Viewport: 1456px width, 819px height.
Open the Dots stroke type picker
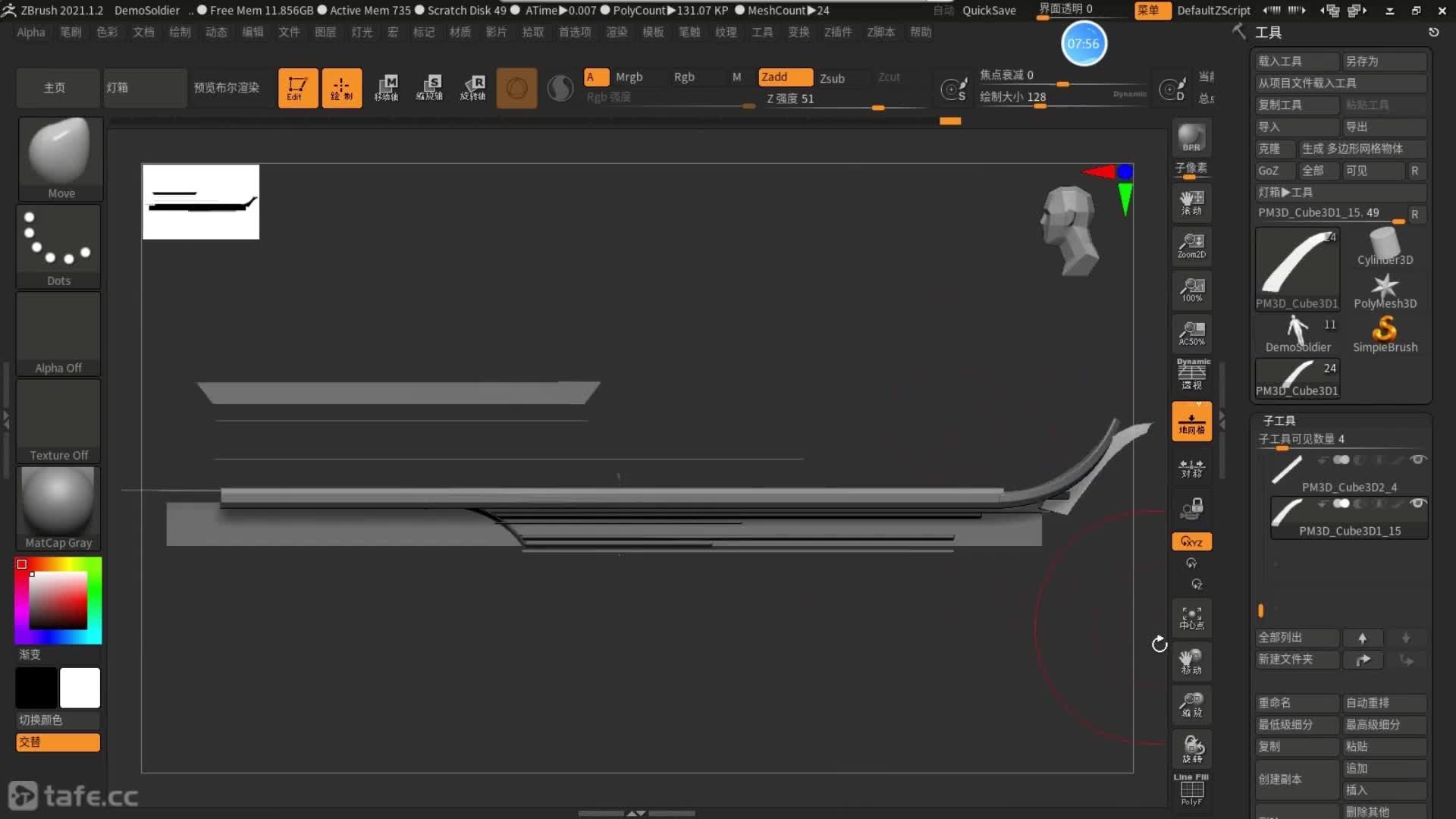click(58, 246)
